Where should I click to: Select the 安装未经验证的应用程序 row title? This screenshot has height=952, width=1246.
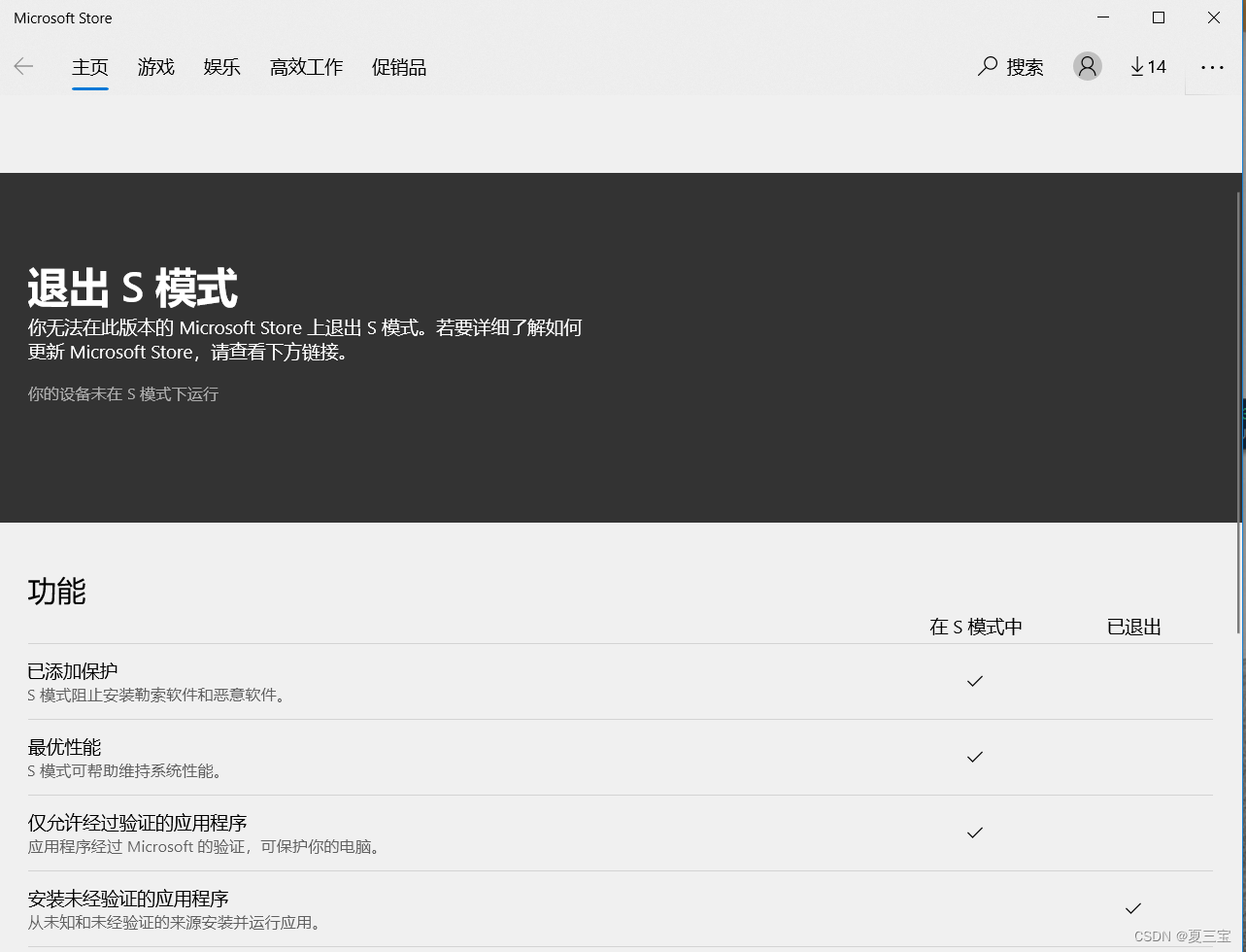coord(128,899)
